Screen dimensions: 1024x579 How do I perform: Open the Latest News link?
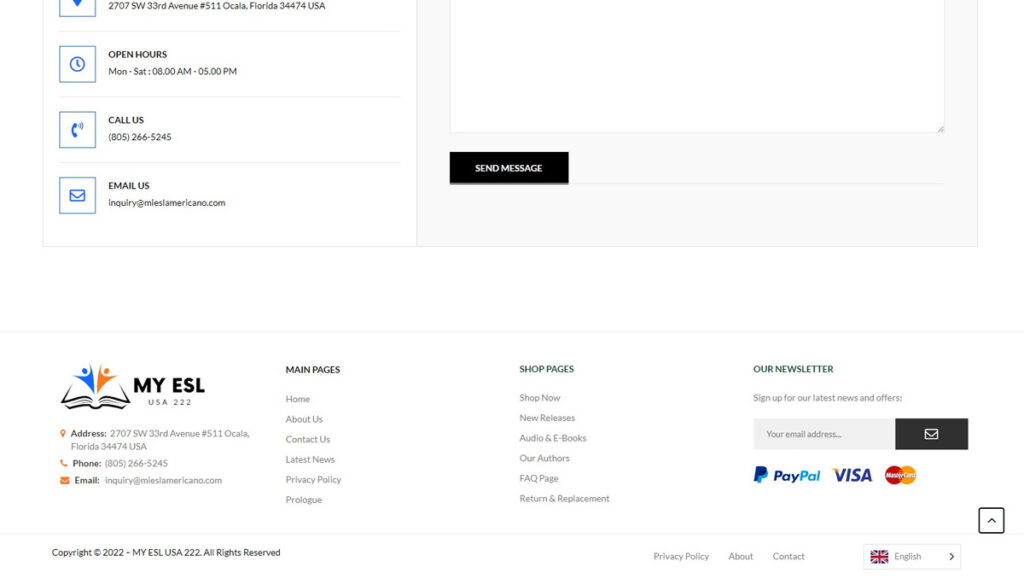click(x=310, y=460)
